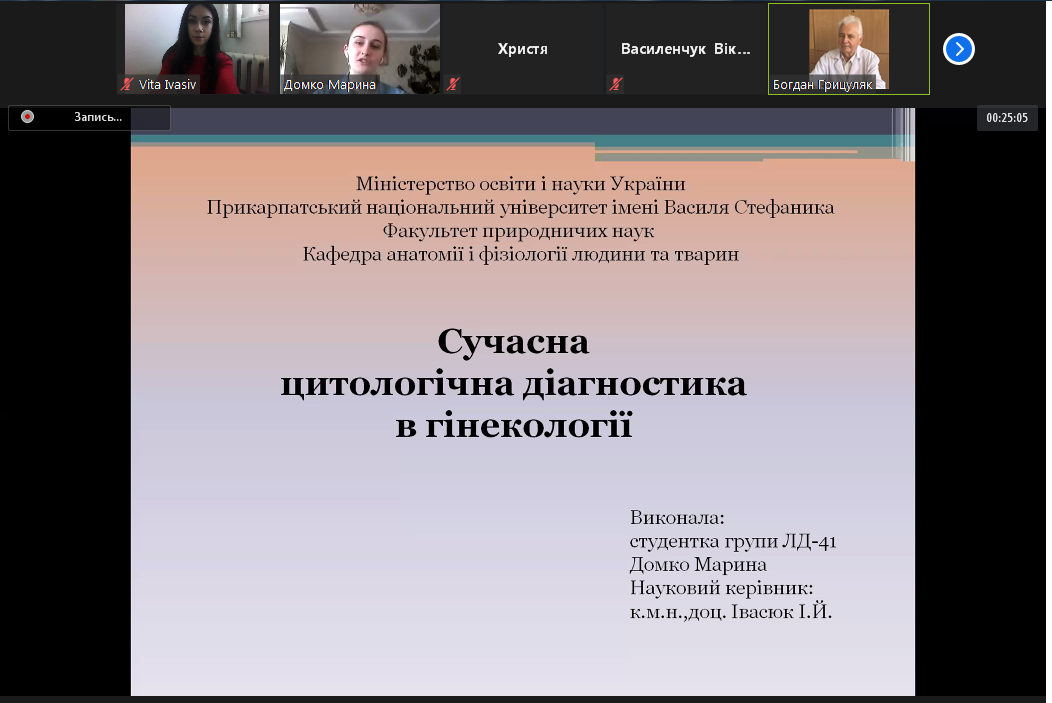Click Христя's muted microphone icon

pyautogui.click(x=453, y=85)
